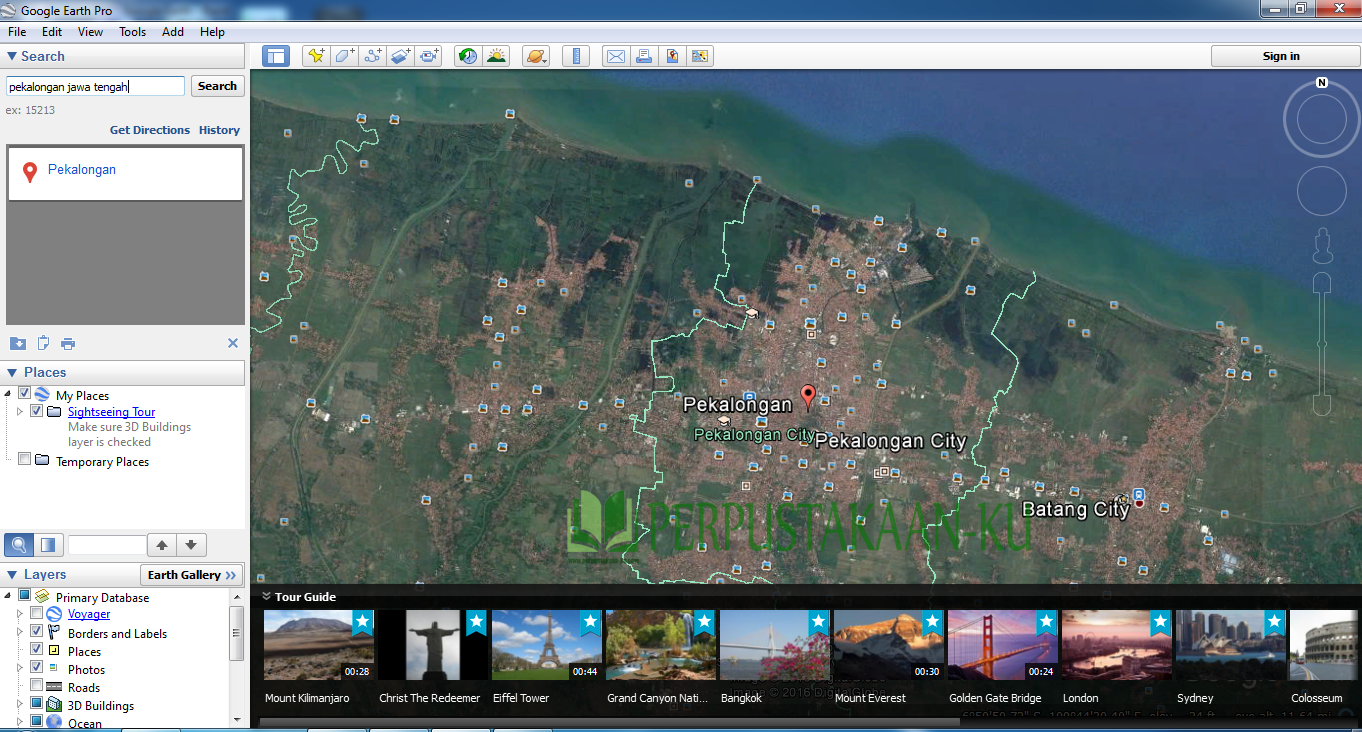Image resolution: width=1362 pixels, height=732 pixels.
Task: Collapse the Search panel header triangle
Action: 12,57
